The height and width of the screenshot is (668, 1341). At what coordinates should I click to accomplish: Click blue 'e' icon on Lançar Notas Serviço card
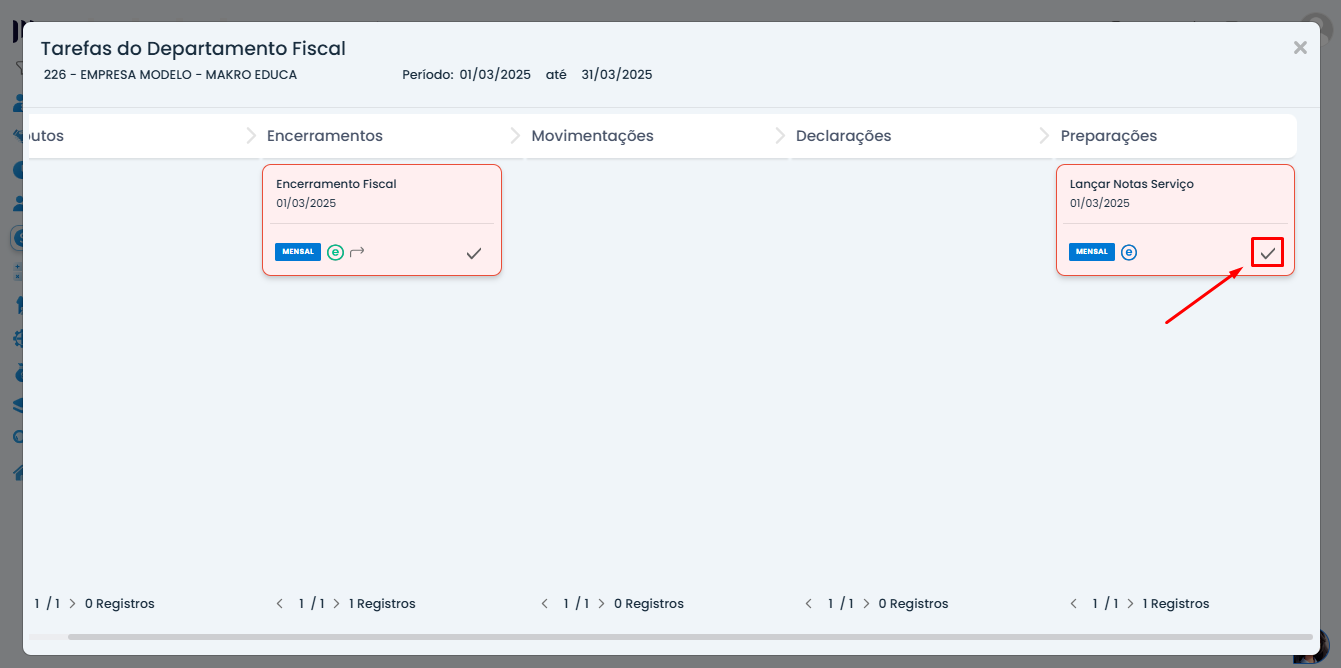coord(1129,252)
